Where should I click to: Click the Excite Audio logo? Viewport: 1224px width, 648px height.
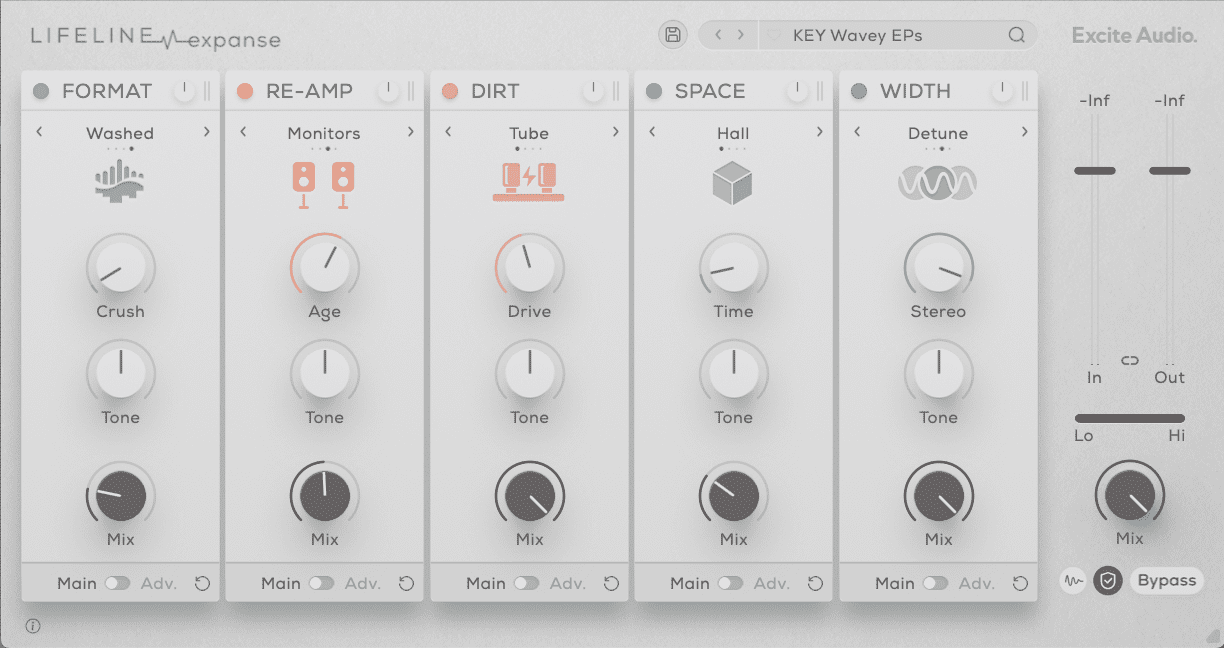(1134, 35)
